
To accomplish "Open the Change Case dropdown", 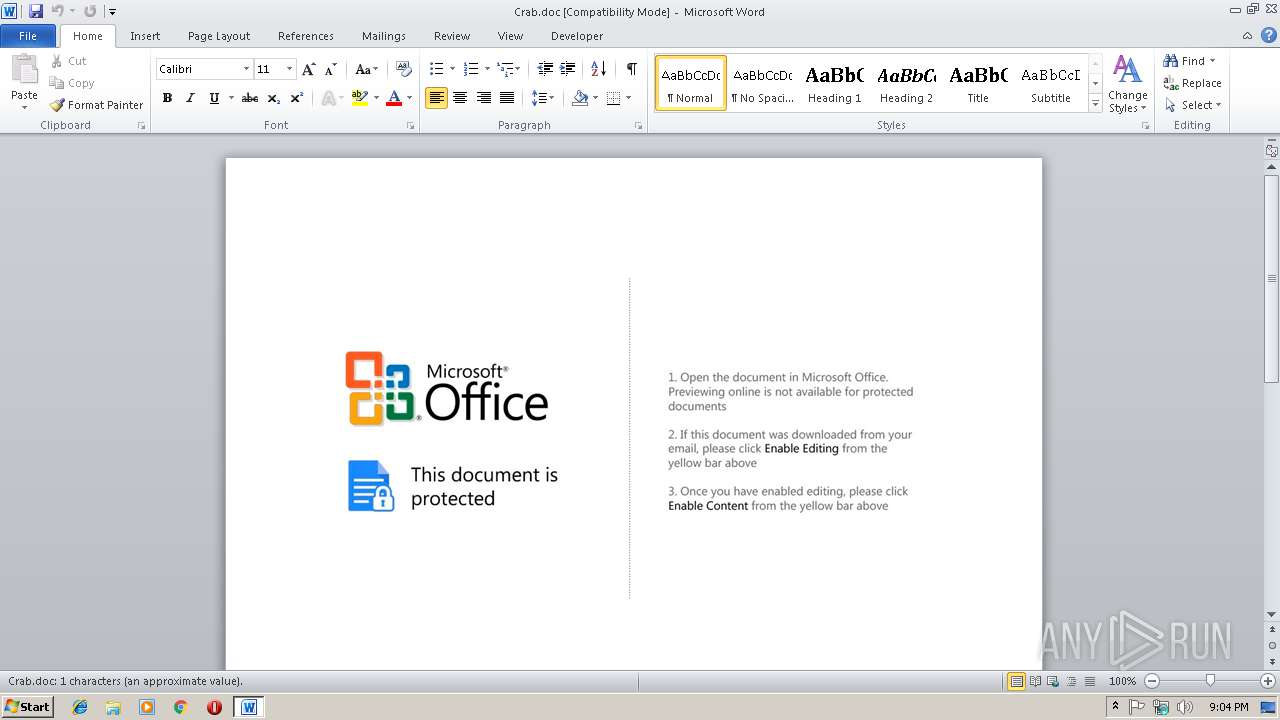I will point(367,69).
